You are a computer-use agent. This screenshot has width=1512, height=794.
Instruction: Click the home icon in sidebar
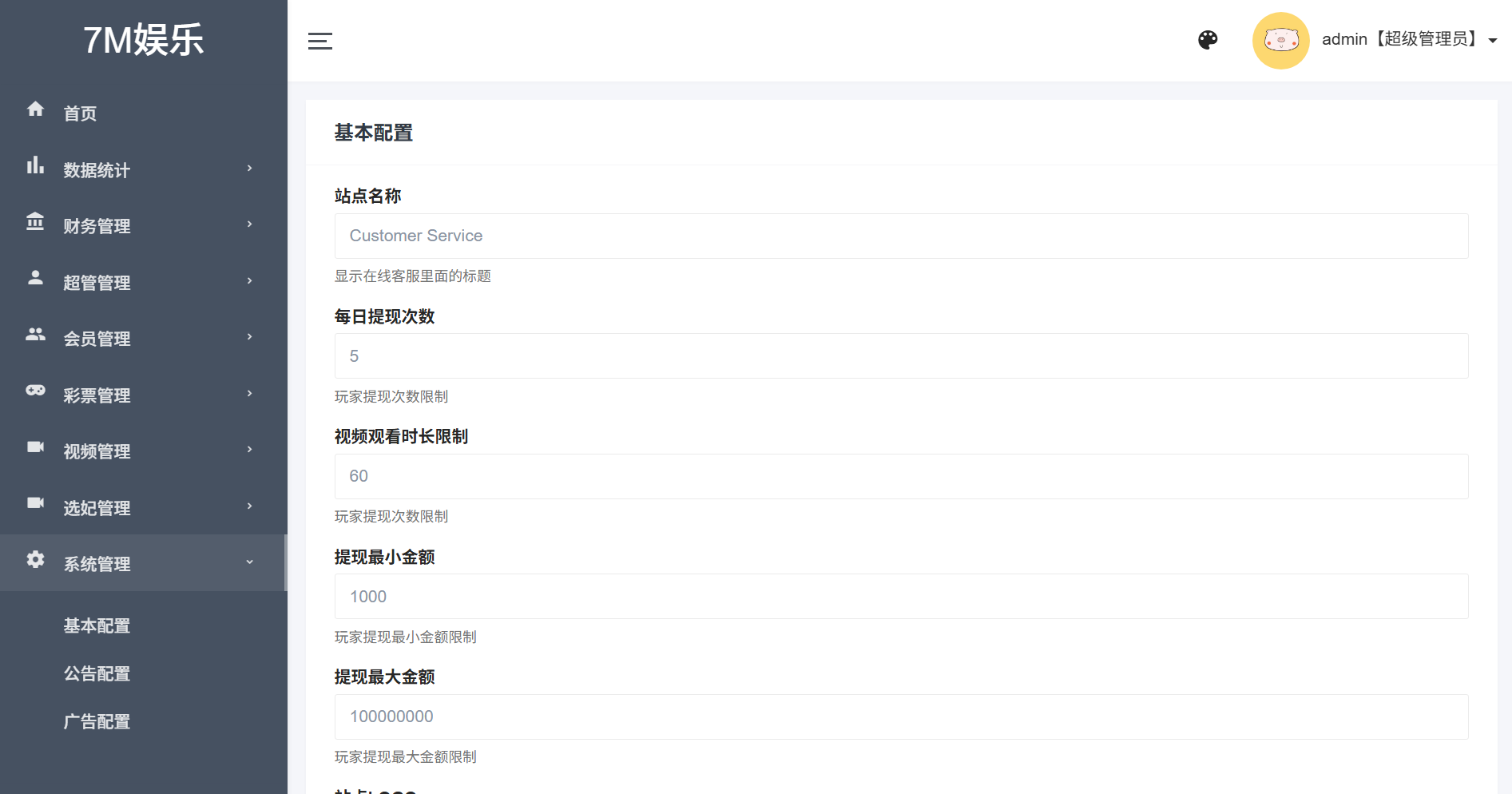point(35,109)
